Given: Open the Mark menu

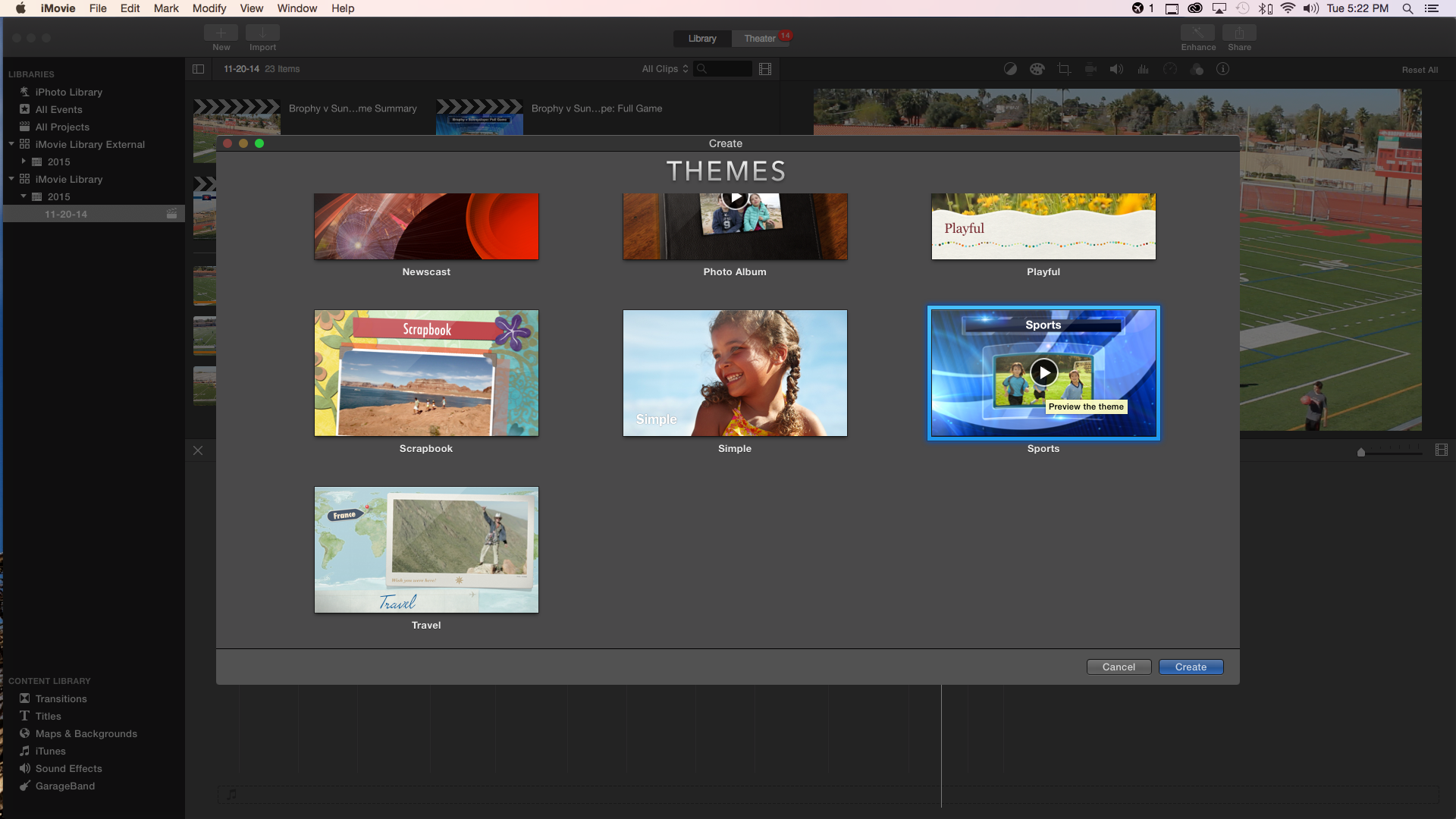Looking at the screenshot, I should (166, 8).
